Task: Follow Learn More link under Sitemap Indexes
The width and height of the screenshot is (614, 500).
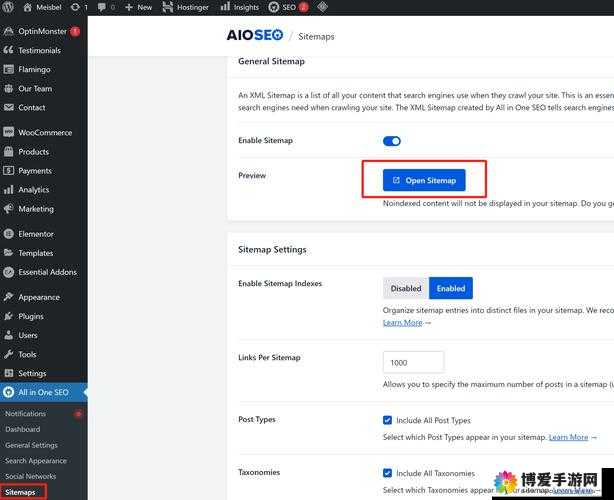Action: point(403,323)
